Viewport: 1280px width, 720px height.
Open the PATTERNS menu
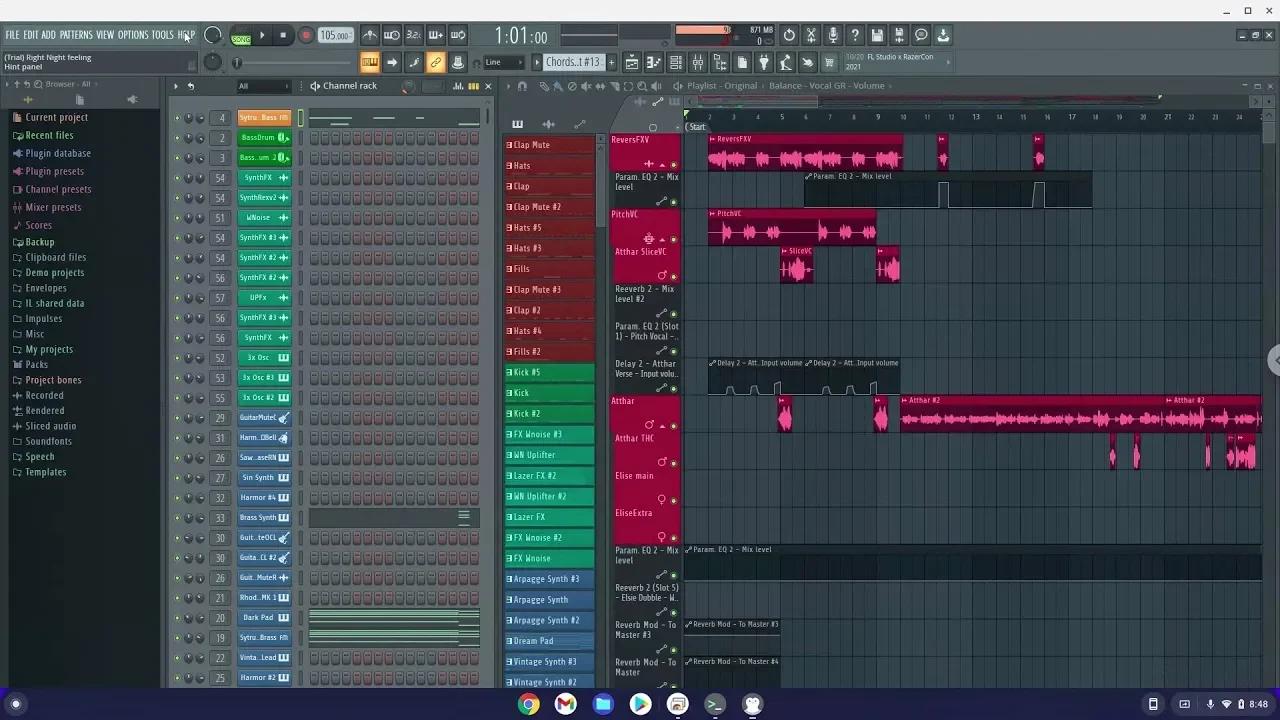[x=76, y=35]
